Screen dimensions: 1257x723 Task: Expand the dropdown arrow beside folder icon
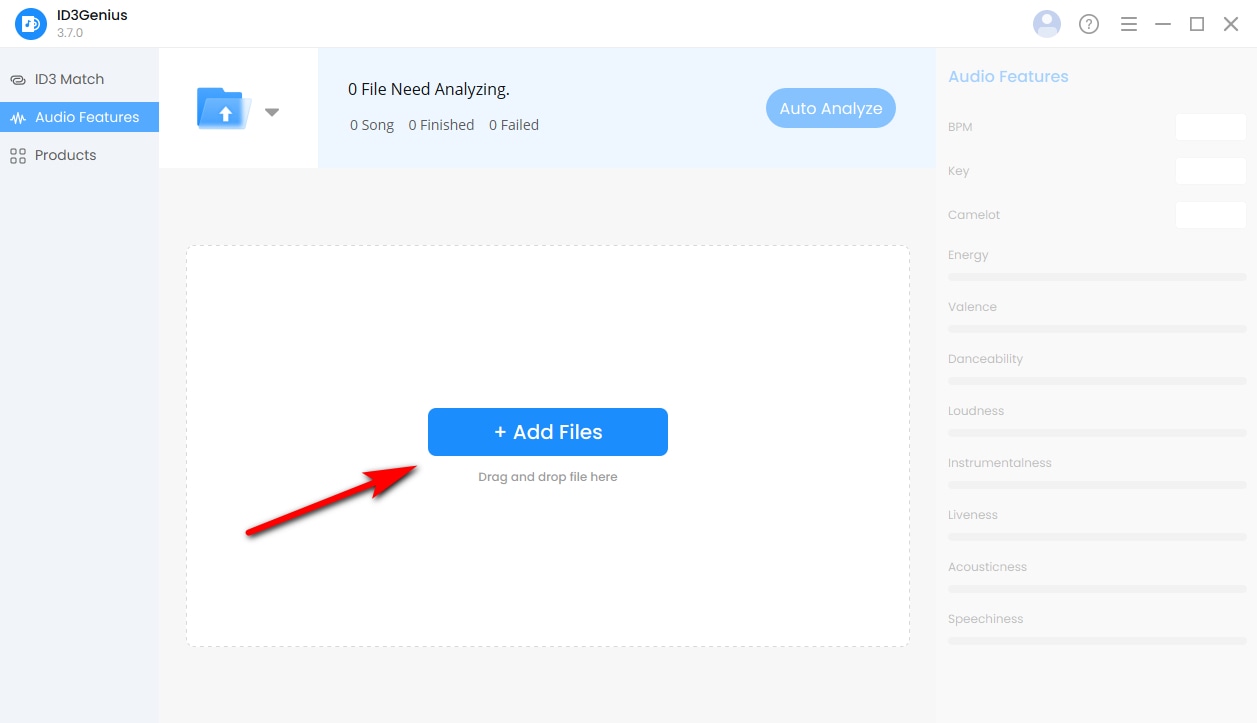pyautogui.click(x=271, y=112)
